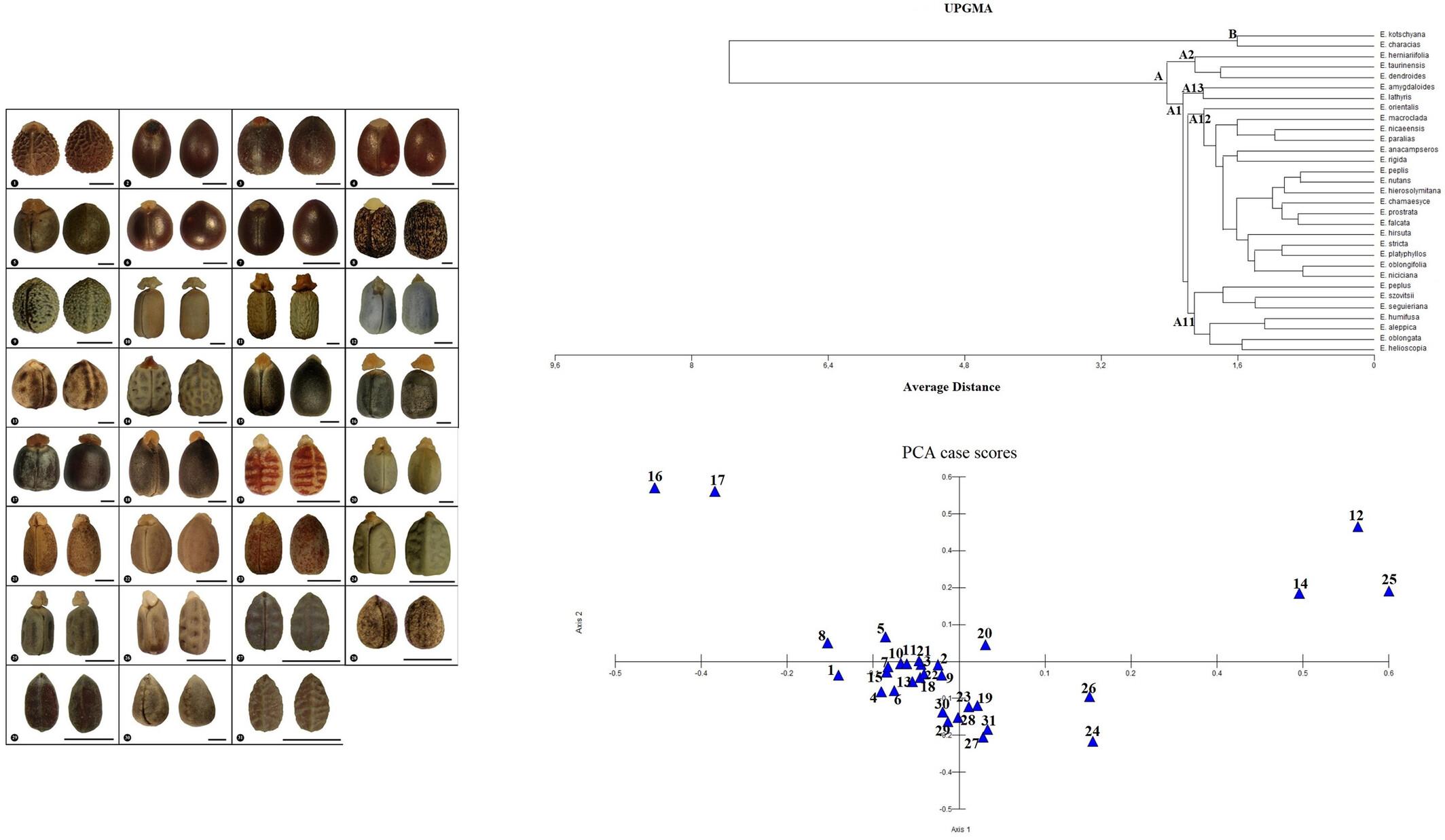The image size is (1445, 840).
Task: Click the Axis 1 label
Action: click(960, 829)
